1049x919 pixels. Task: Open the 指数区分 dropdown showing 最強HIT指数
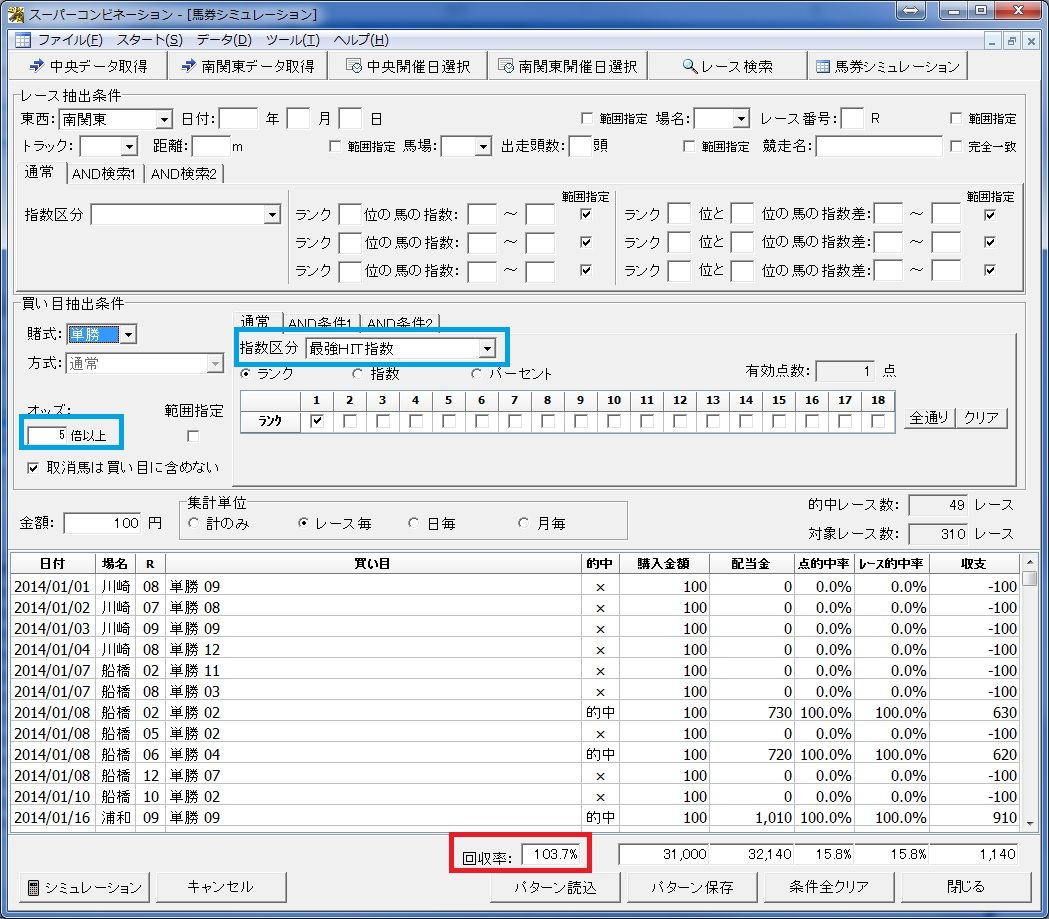[x=487, y=348]
